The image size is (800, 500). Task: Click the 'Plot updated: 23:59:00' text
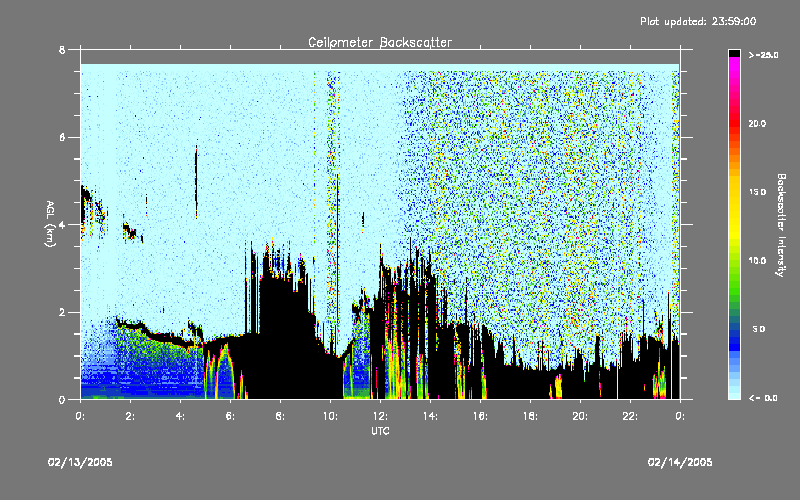pos(698,21)
